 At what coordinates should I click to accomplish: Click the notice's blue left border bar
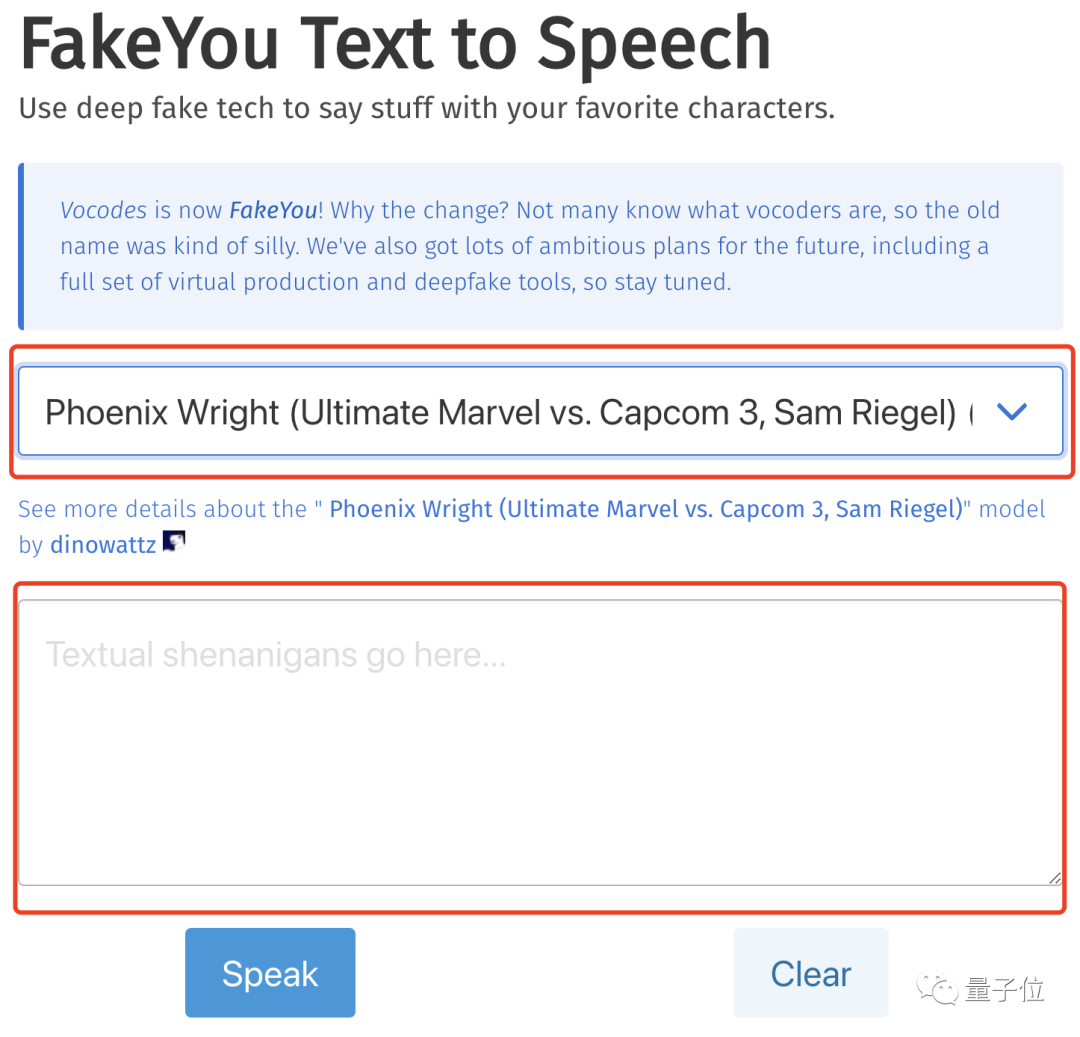pos(22,246)
